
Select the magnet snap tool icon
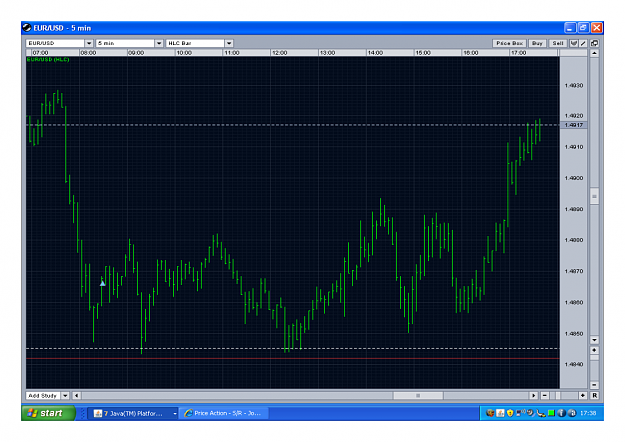[574, 43]
